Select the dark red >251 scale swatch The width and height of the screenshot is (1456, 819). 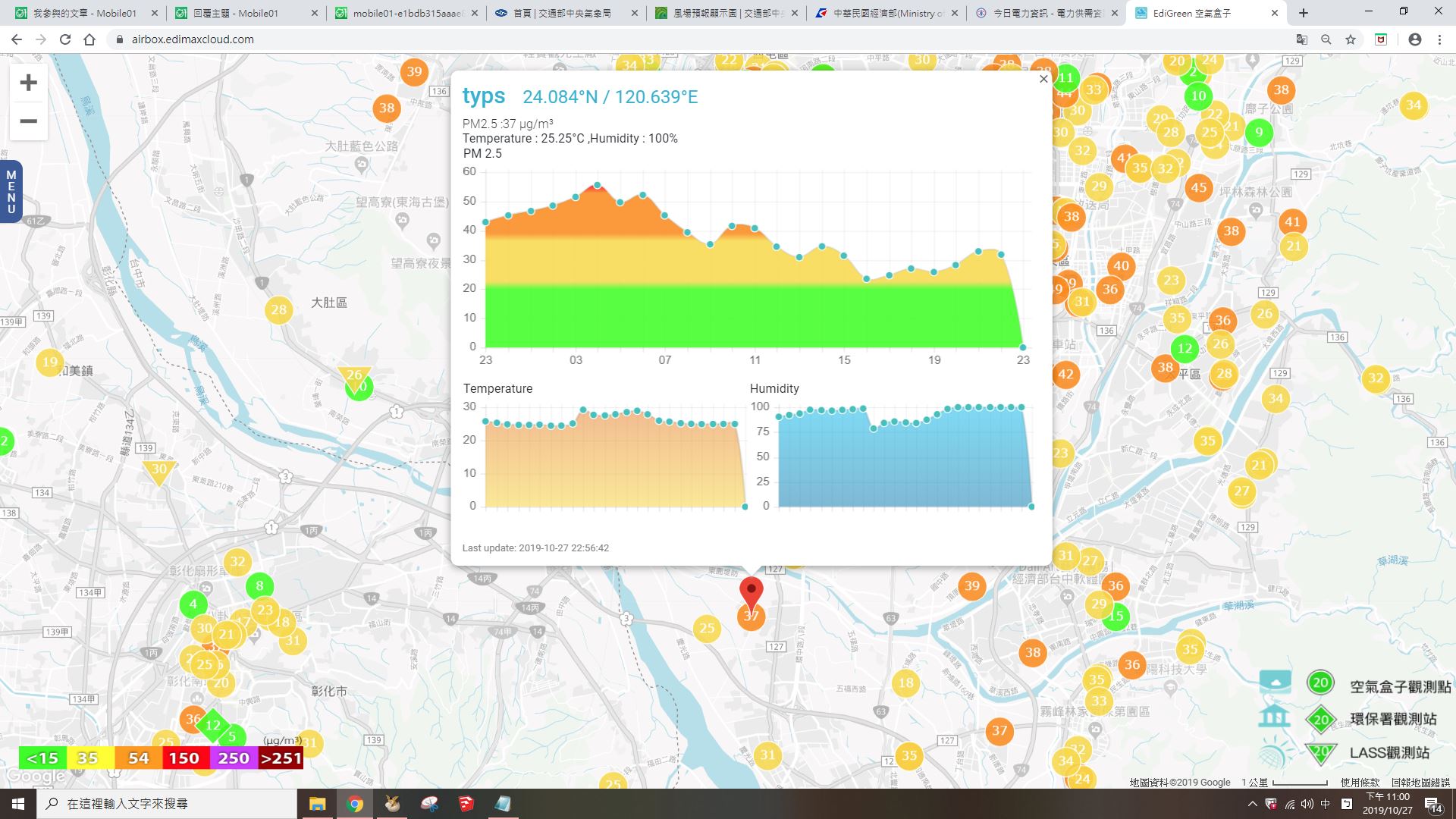point(281,758)
